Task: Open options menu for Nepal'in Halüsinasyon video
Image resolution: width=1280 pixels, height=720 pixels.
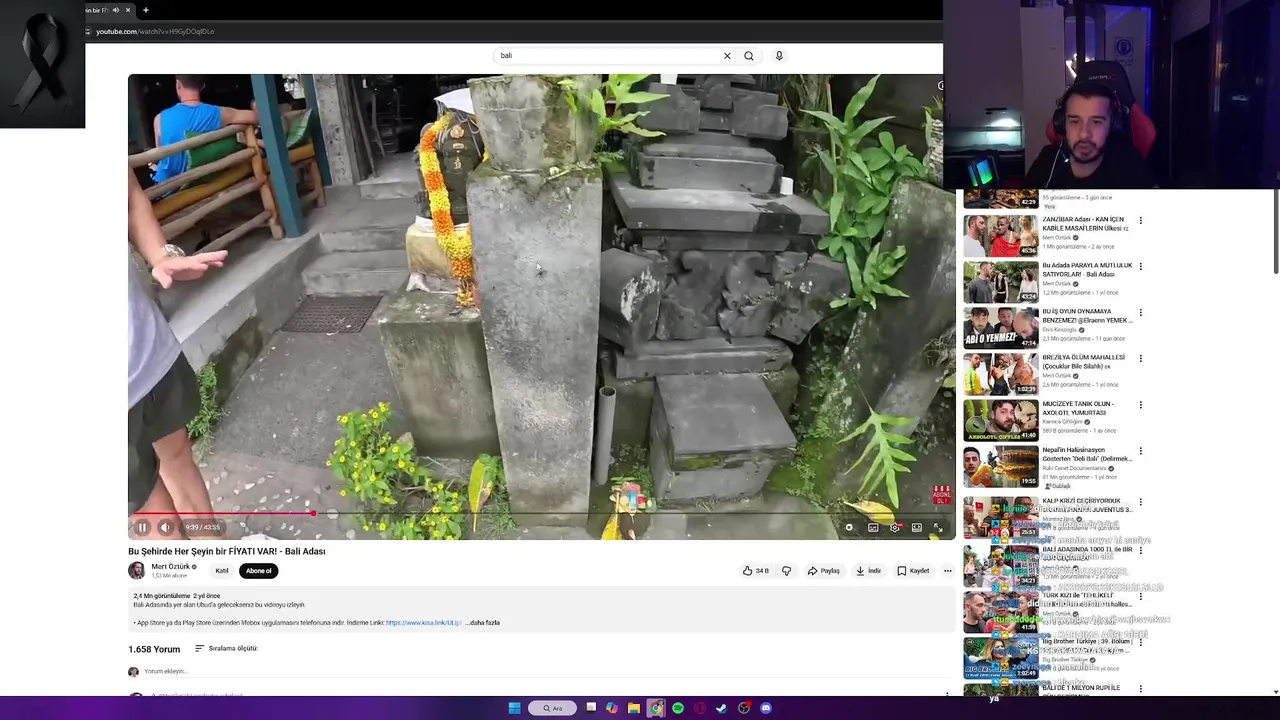Action: [1140, 451]
